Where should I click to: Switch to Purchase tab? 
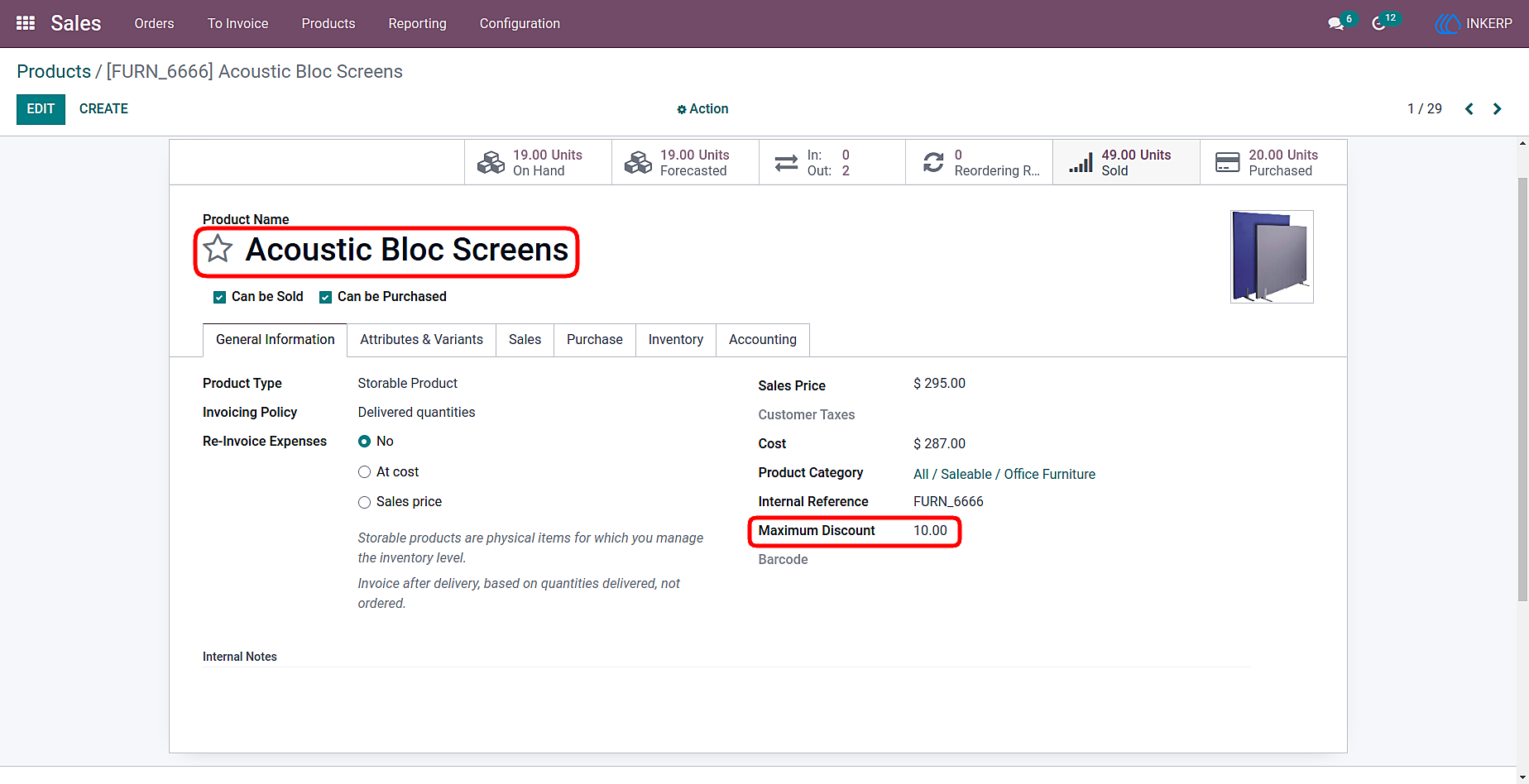(594, 340)
